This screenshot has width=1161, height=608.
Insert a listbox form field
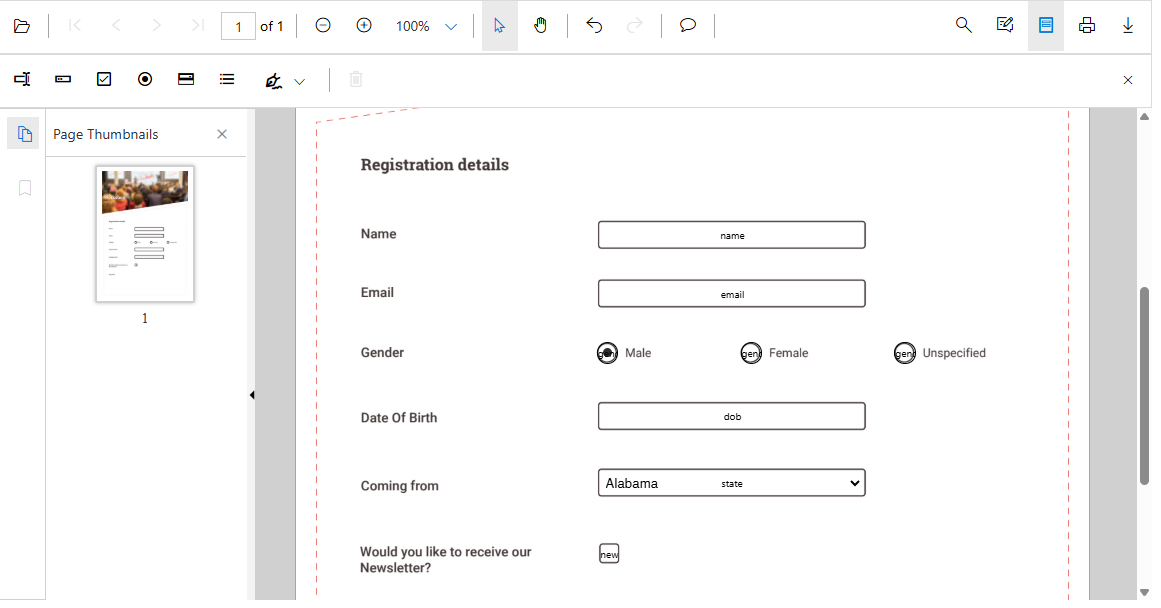[227, 79]
